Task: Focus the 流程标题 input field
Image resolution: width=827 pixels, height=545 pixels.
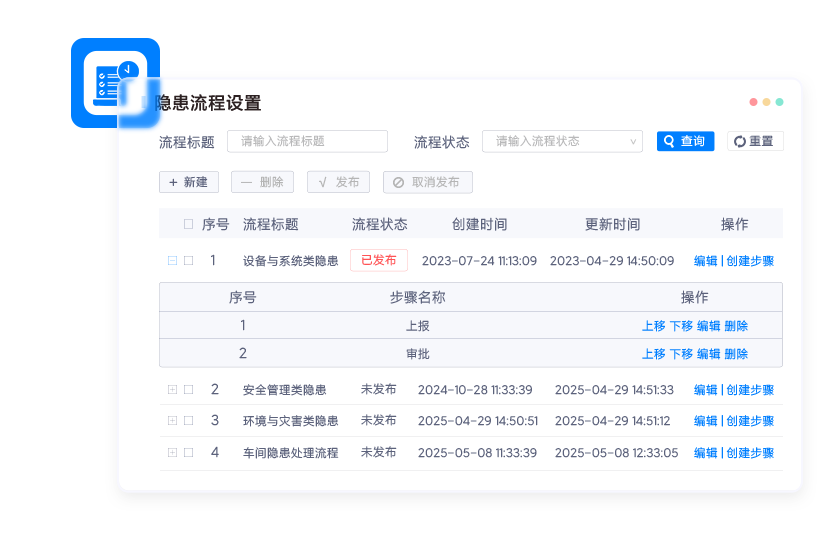Action: click(x=307, y=141)
